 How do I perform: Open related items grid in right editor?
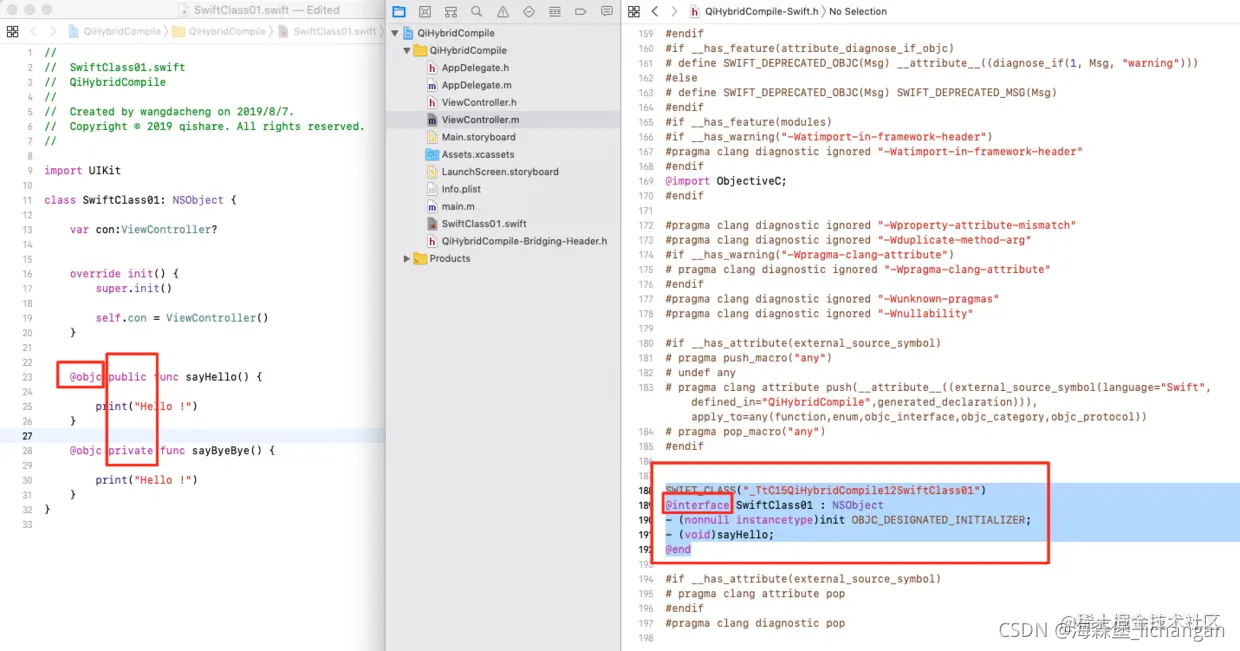point(635,12)
